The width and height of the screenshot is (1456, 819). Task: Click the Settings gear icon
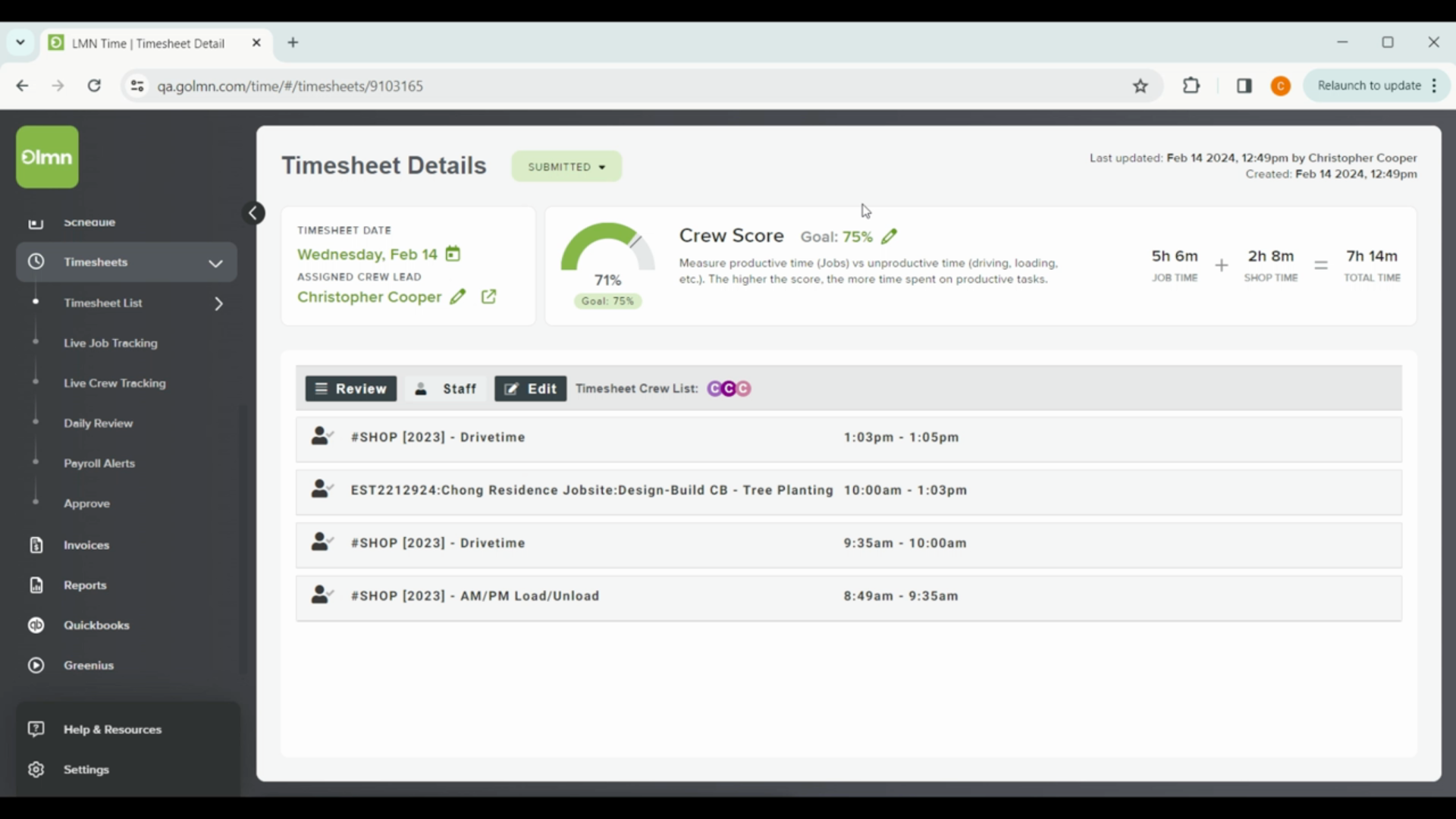point(36,769)
